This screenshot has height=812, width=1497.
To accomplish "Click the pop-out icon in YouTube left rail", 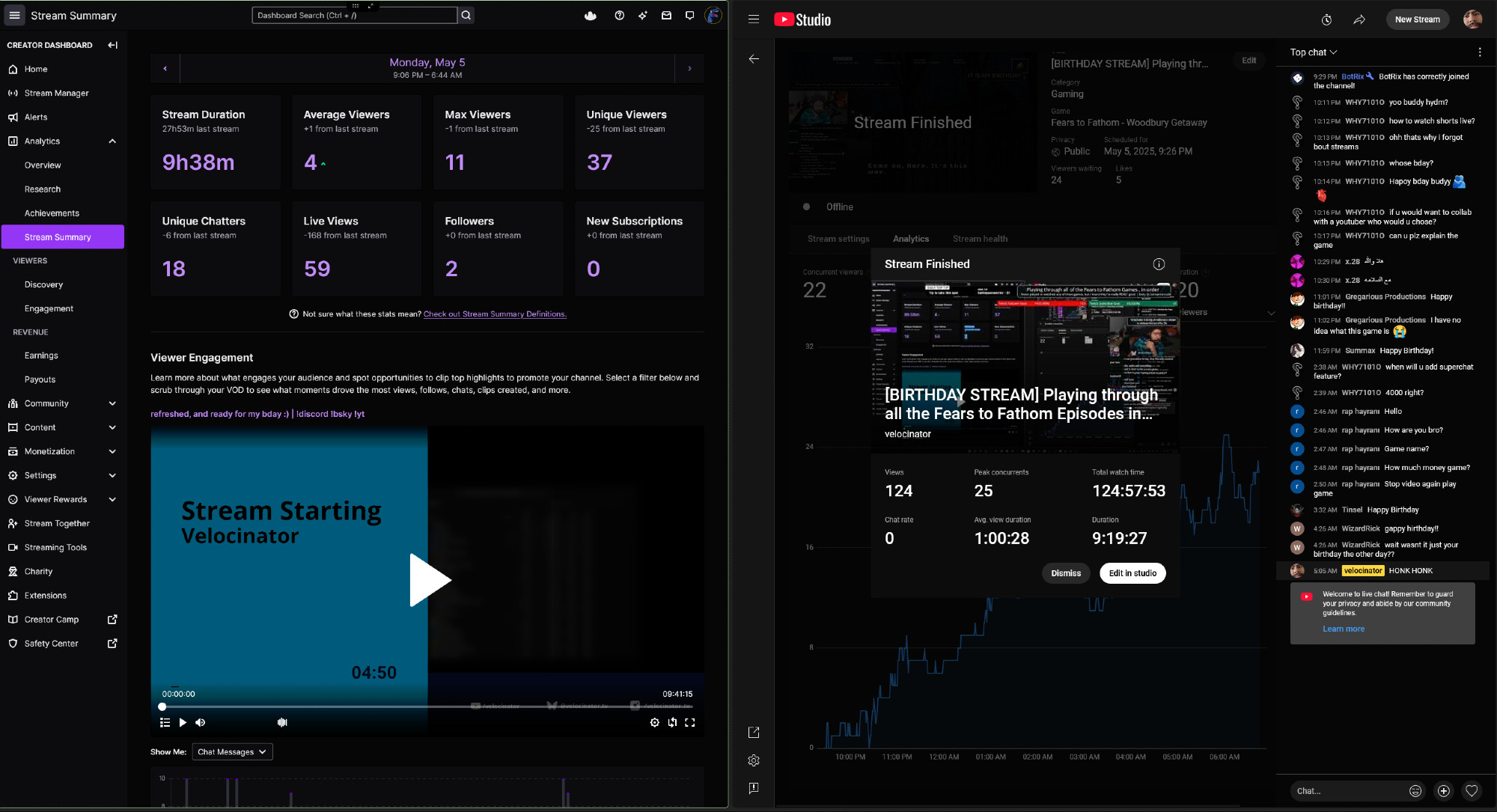I will [x=754, y=733].
